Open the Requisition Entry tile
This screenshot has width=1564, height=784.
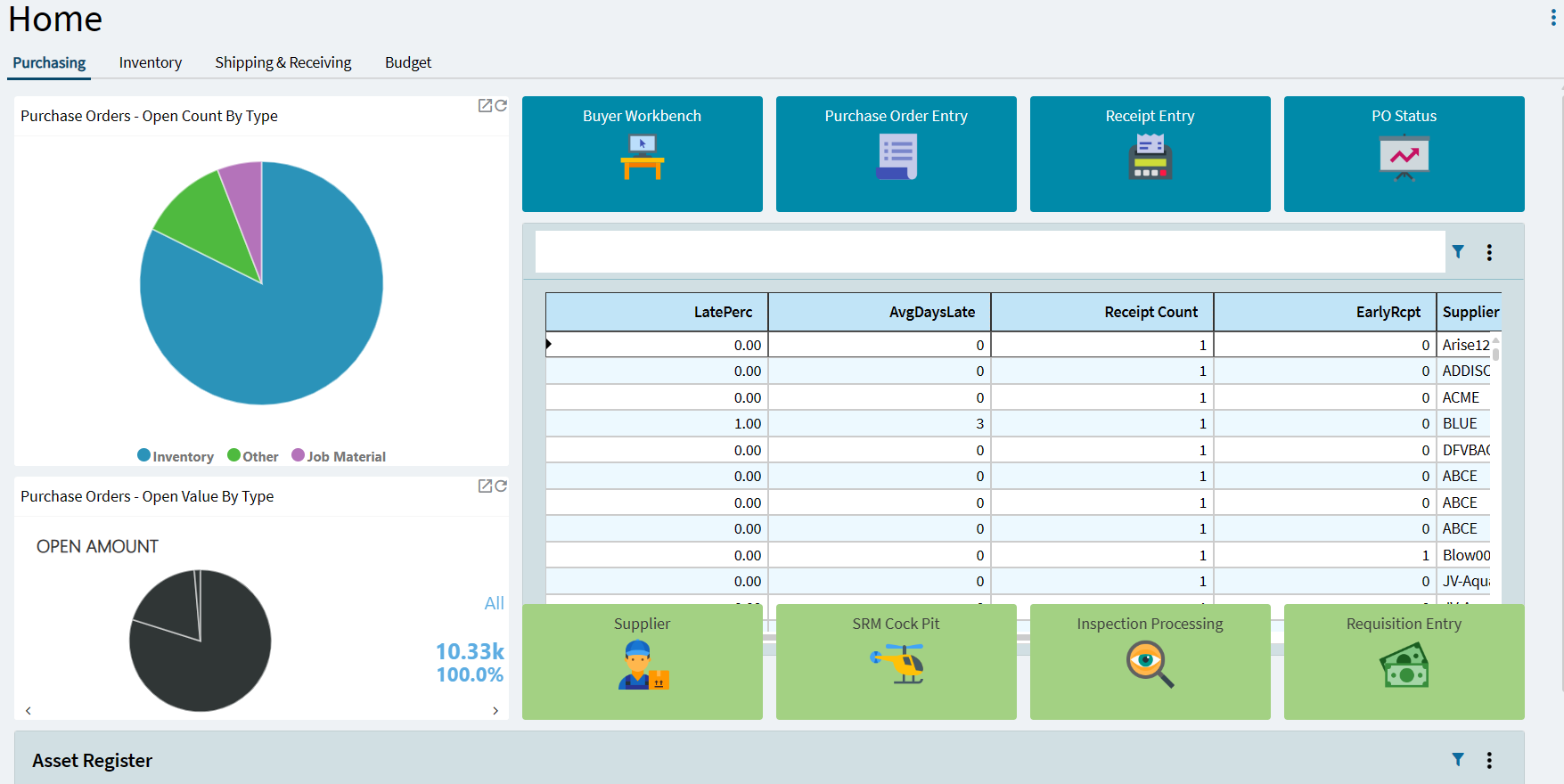click(1404, 661)
